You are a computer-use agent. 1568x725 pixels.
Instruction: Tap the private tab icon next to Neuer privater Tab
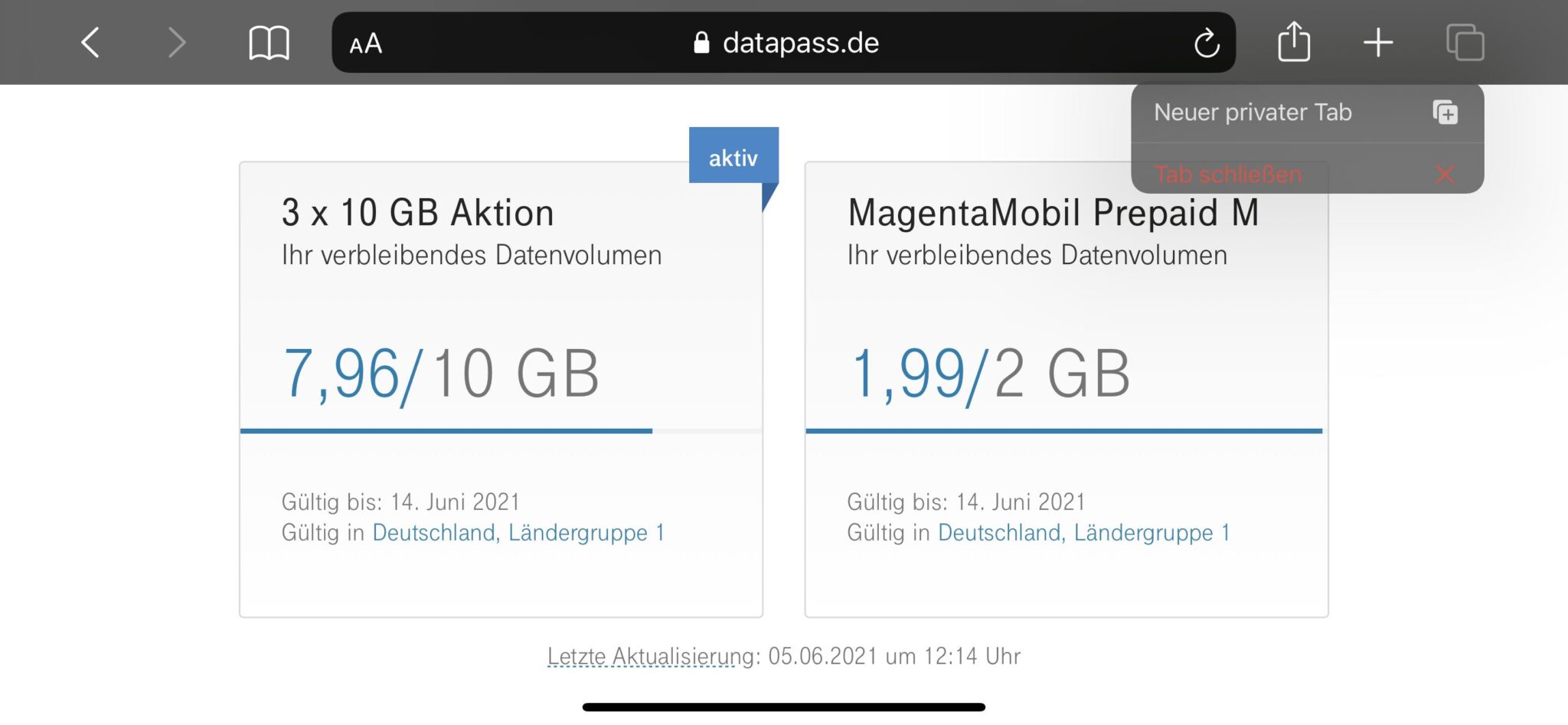point(1444,113)
